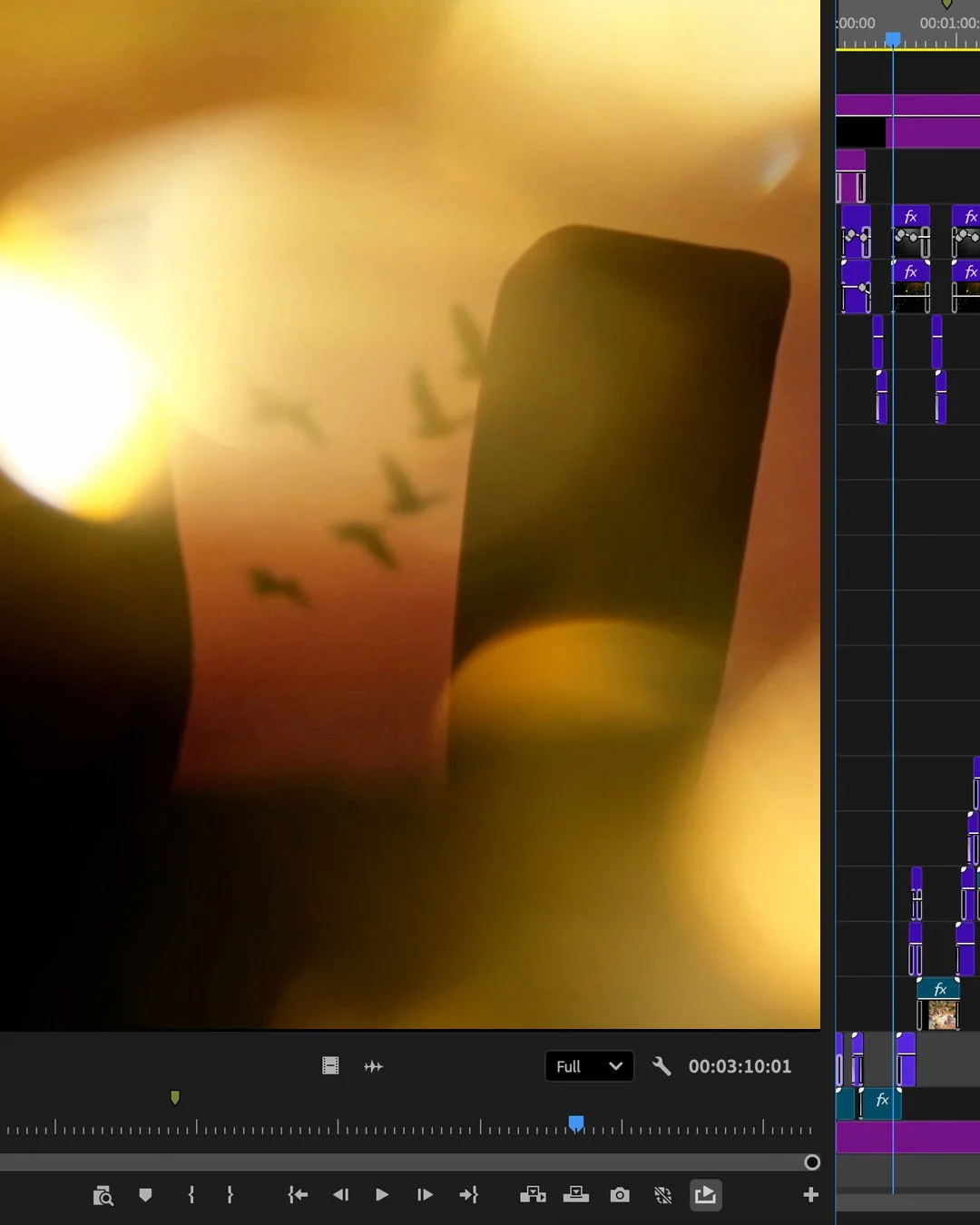Select the black clip on the timeline
Image resolution: width=980 pixels, height=1225 pixels.
tap(860, 132)
